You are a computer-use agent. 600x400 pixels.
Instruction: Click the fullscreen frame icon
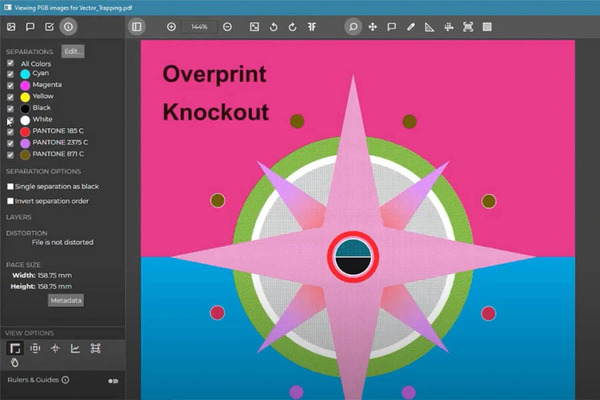click(x=468, y=27)
